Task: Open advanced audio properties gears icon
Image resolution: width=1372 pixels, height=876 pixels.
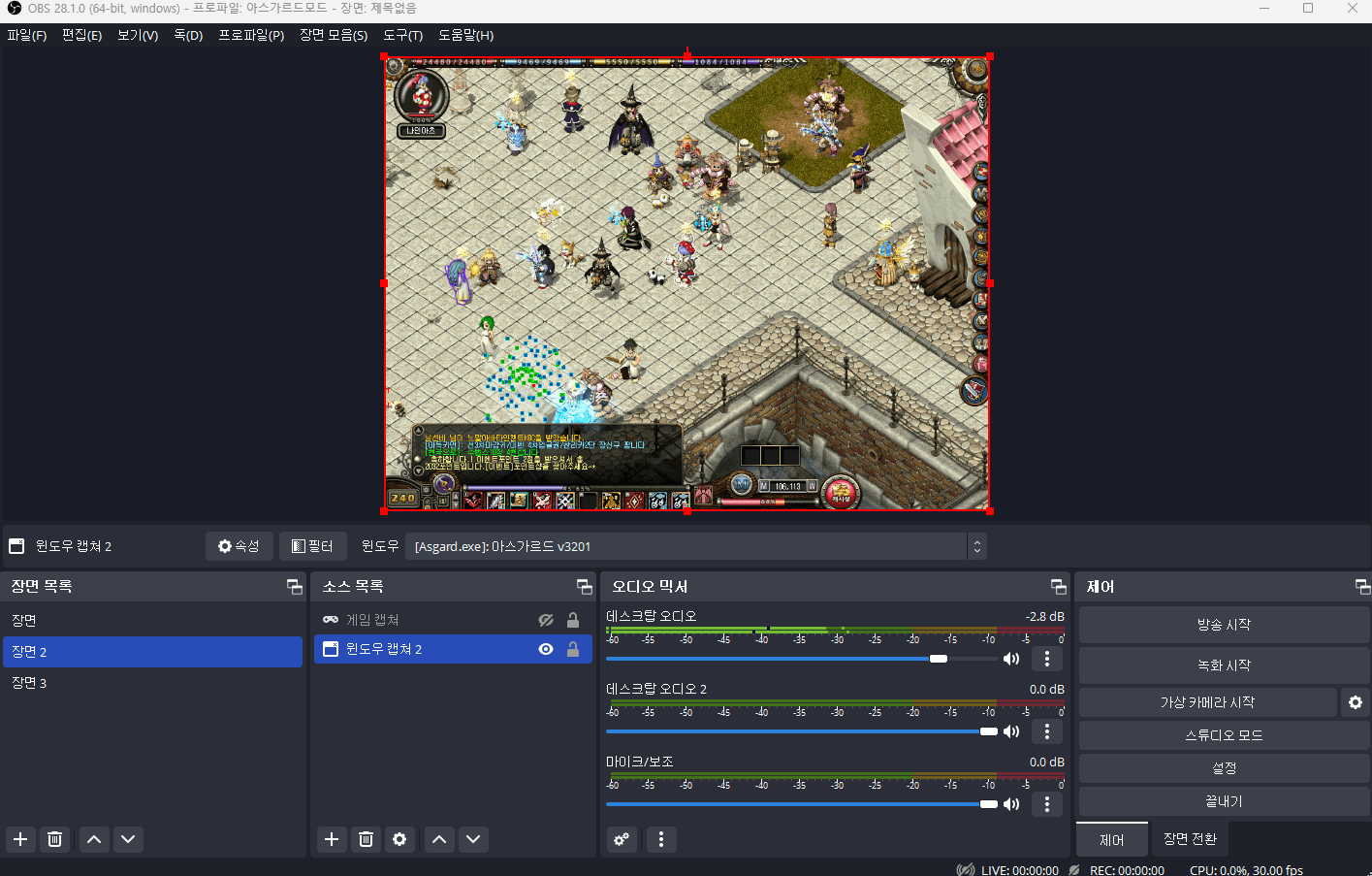Action: click(622, 839)
